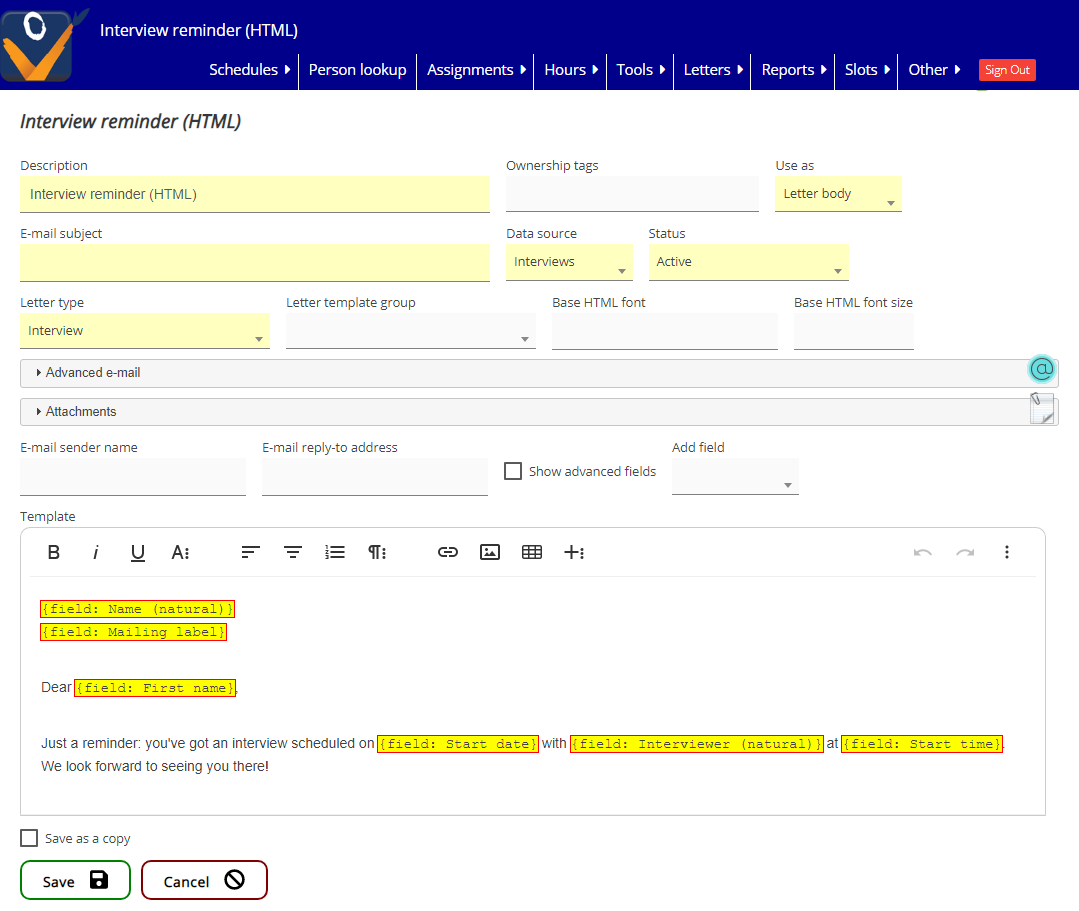The height and width of the screenshot is (911, 1079).
Task: Open the Assignments menu
Action: 476,70
